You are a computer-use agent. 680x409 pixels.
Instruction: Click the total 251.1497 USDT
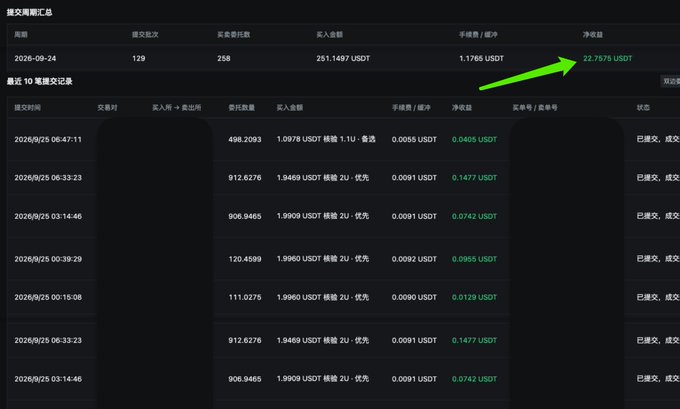pos(343,58)
